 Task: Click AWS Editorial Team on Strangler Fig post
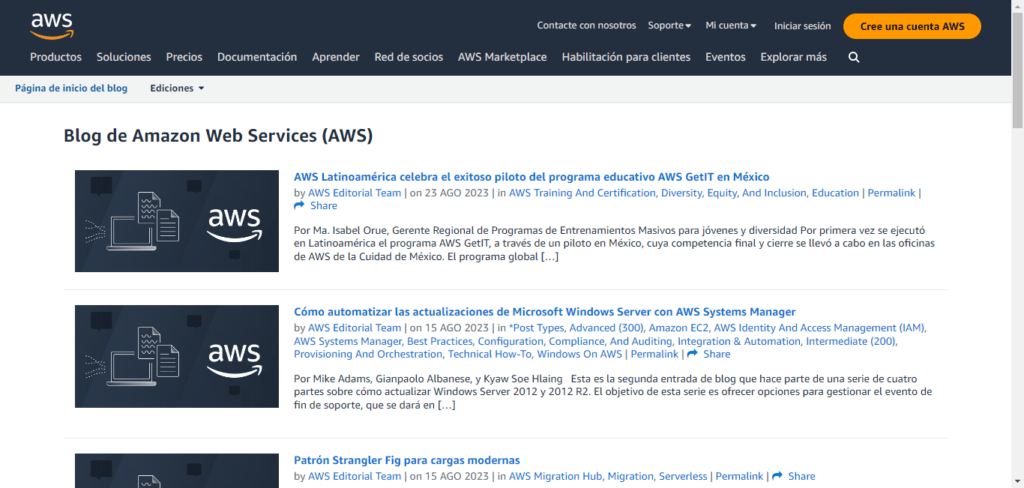tap(355, 476)
